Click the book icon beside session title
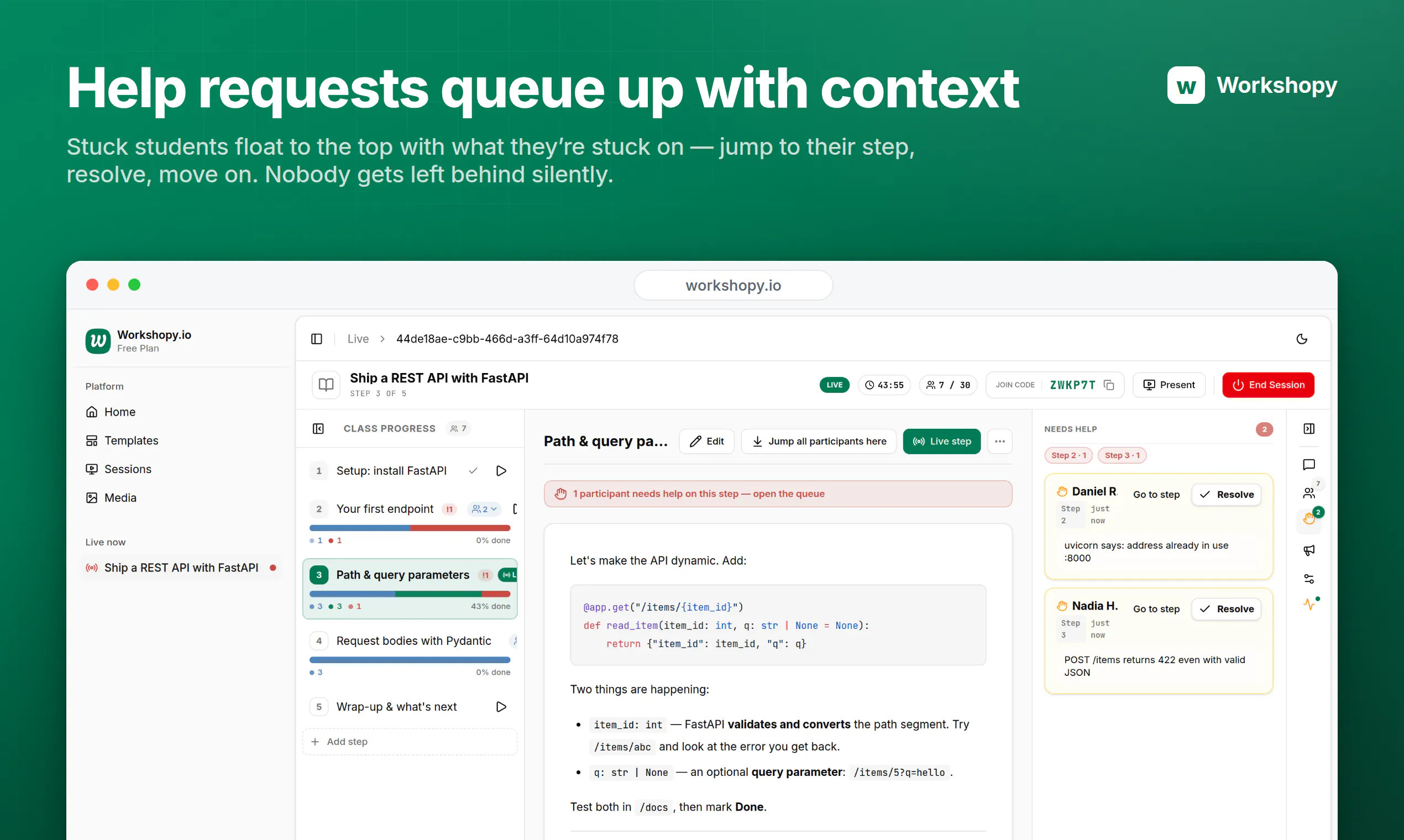Viewport: 1404px width, 840px height. click(326, 385)
